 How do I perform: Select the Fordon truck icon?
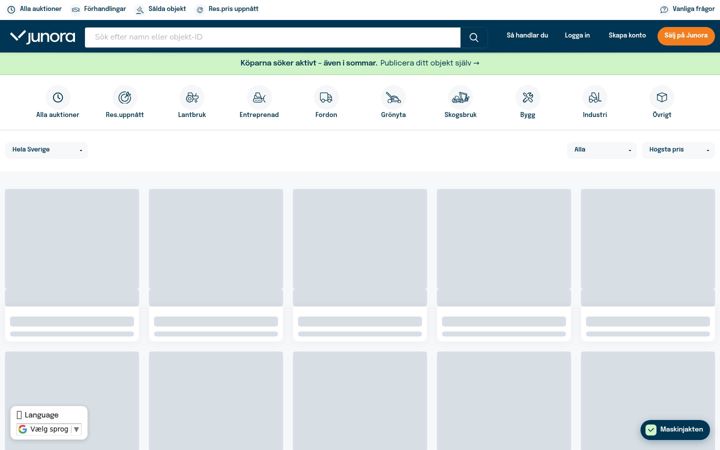coord(326,97)
